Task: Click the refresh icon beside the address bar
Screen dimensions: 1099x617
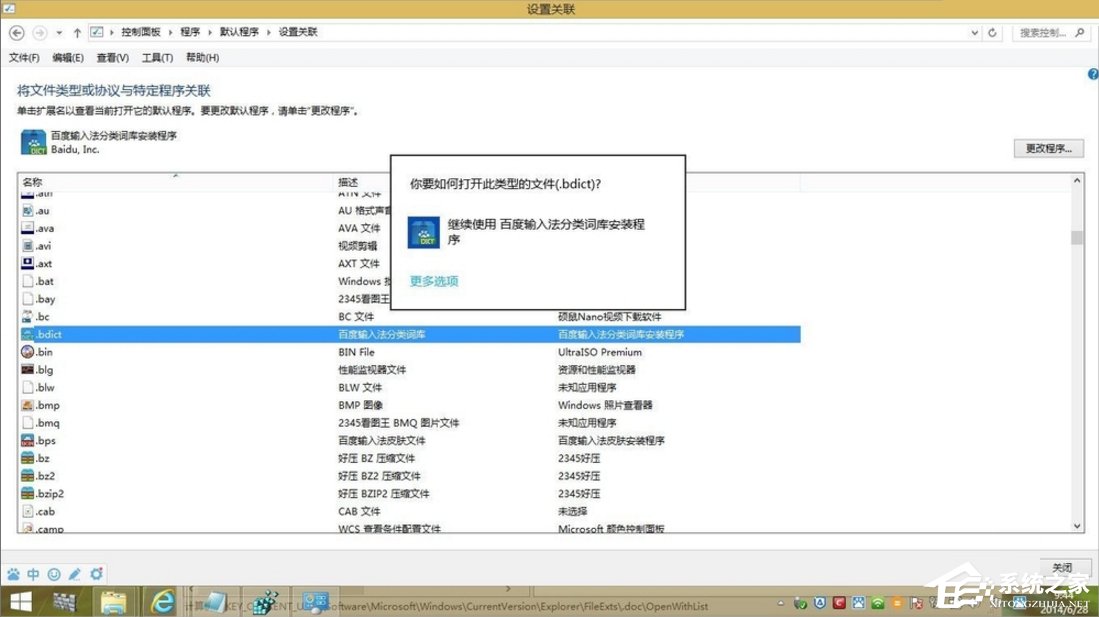Action: (x=991, y=32)
